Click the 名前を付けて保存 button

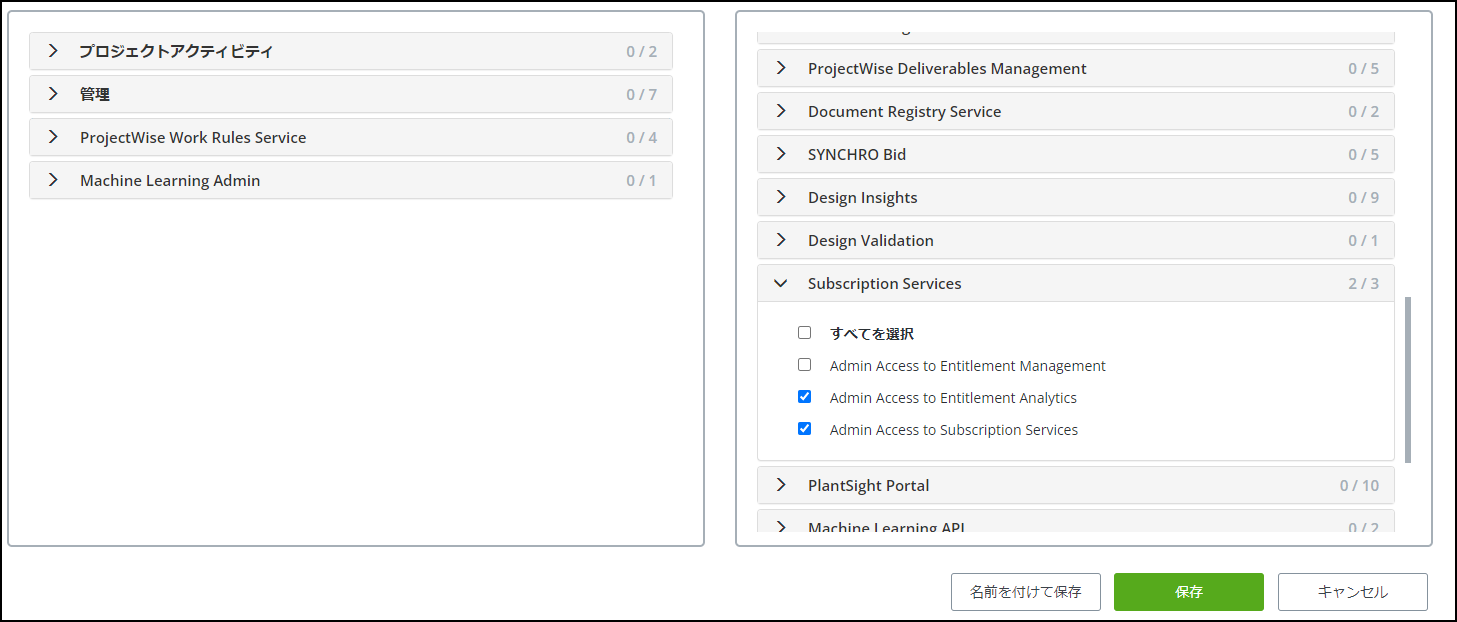pyautogui.click(x=1025, y=592)
